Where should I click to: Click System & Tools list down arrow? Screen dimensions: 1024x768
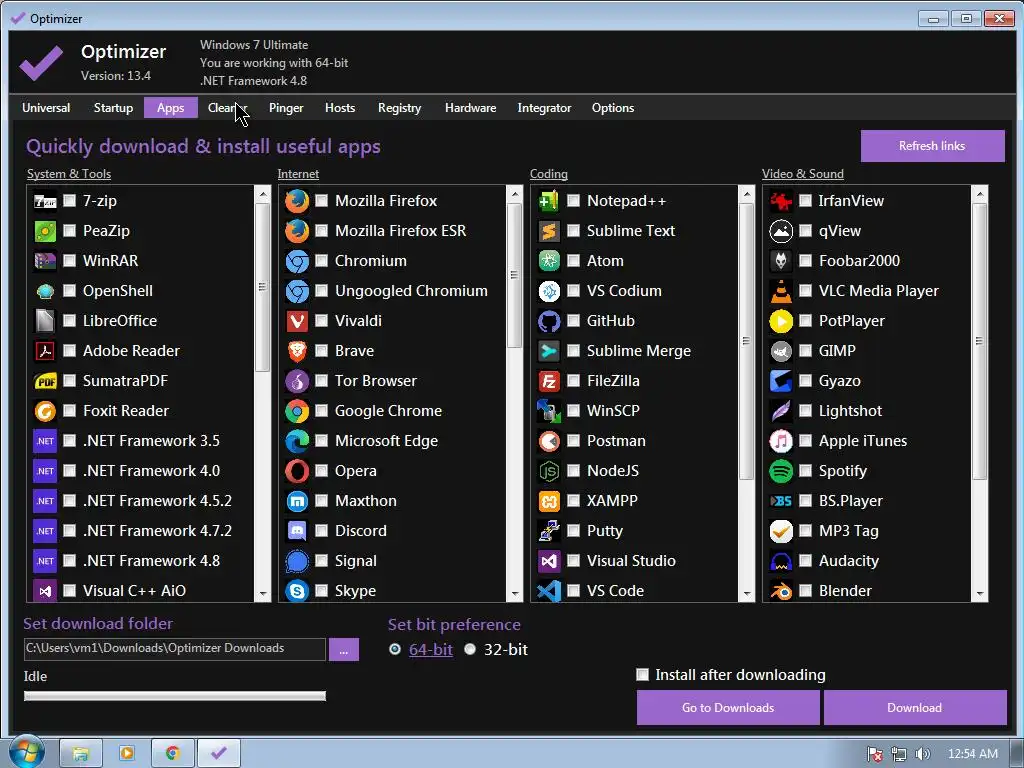(x=263, y=594)
